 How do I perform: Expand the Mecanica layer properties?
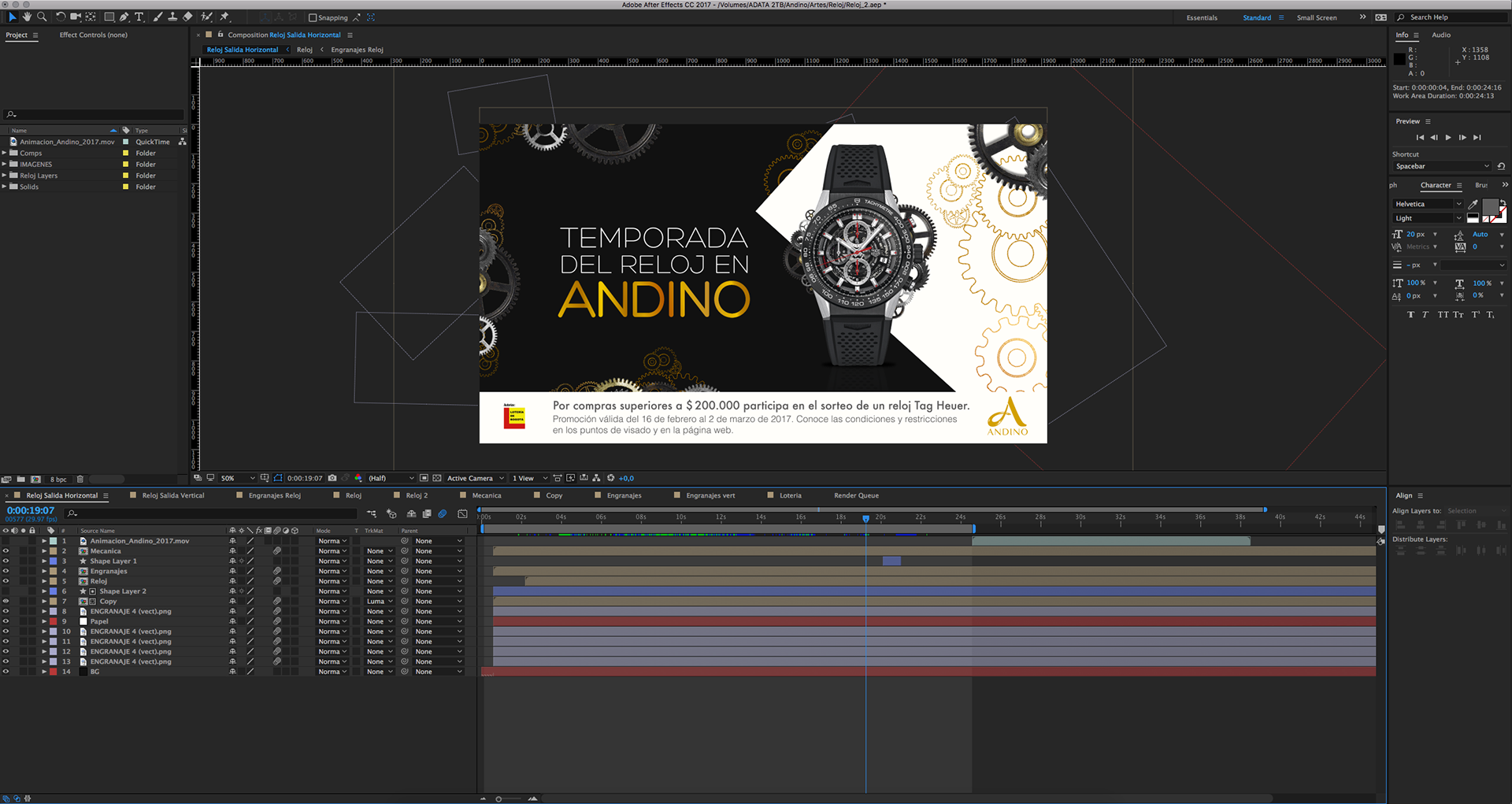click(44, 551)
